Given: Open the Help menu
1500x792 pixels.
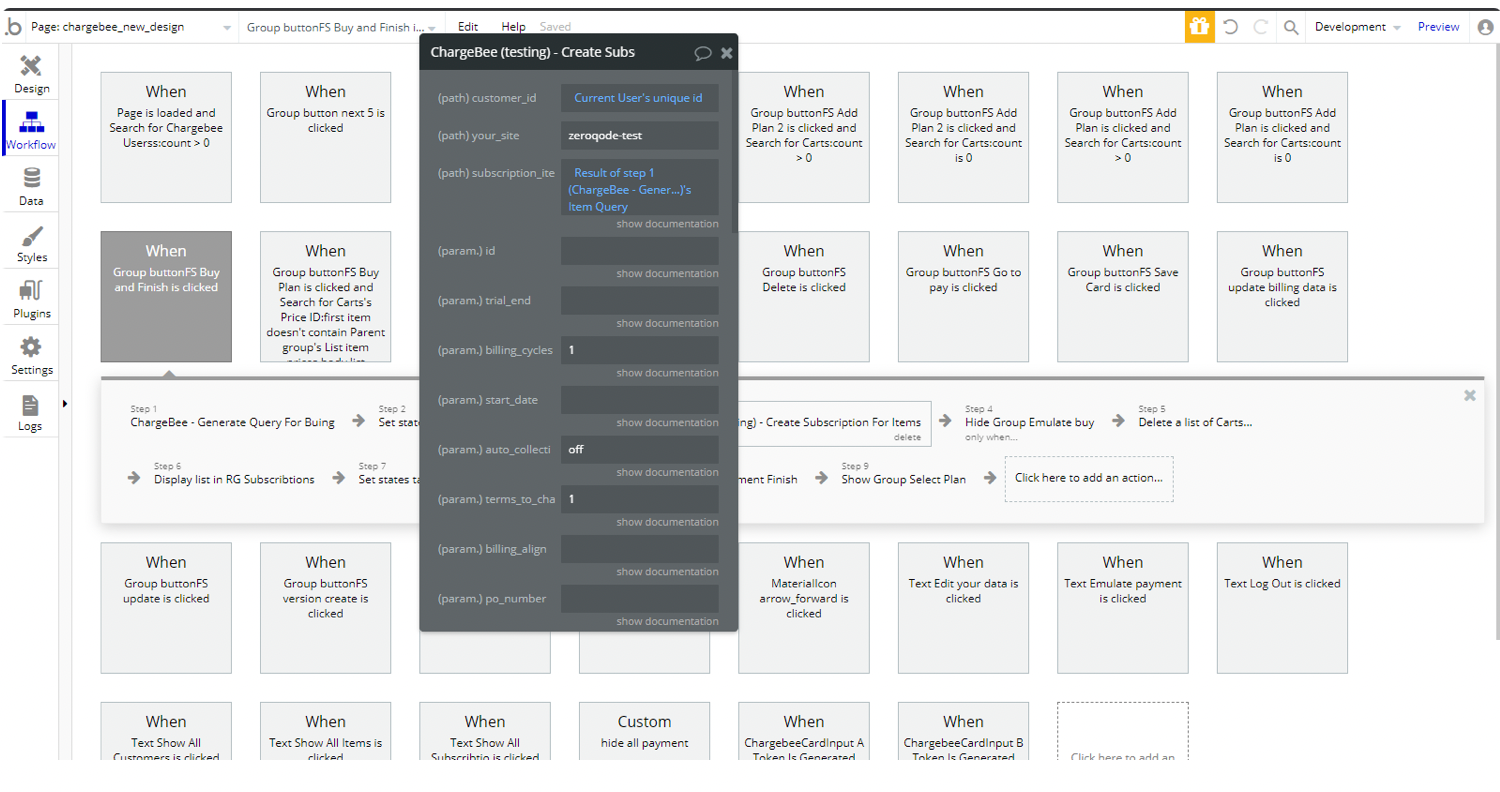Looking at the screenshot, I should click(x=513, y=27).
